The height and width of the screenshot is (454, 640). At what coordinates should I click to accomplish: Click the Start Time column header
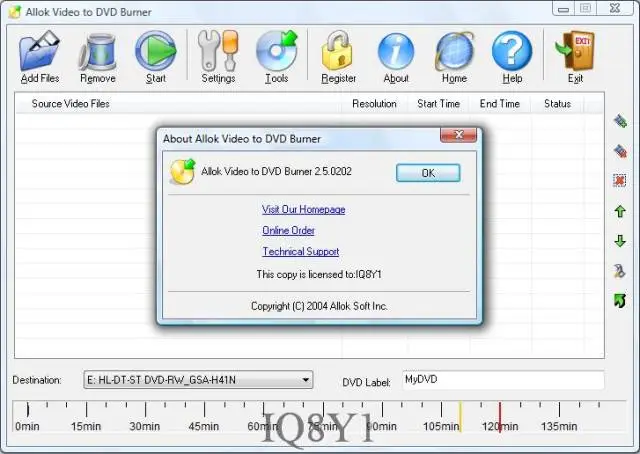(438, 104)
